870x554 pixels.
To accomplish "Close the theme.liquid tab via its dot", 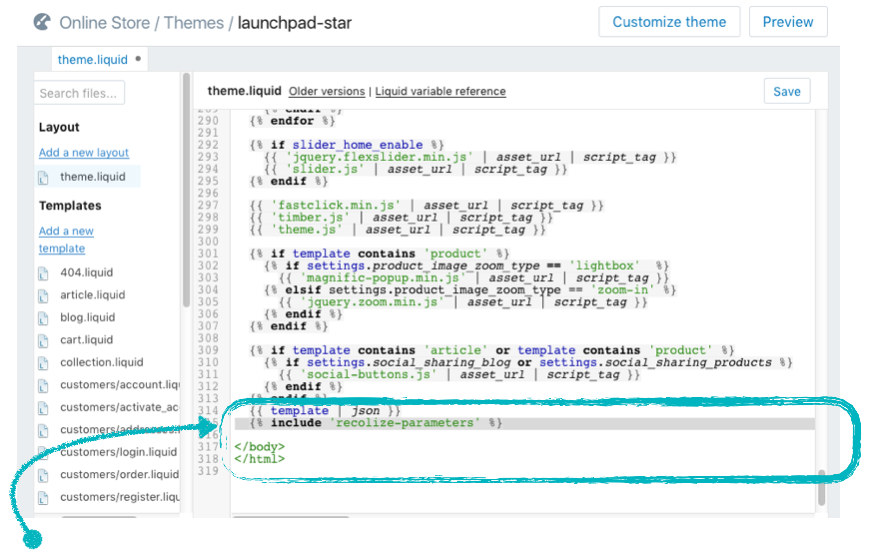I will pyautogui.click(x=138, y=58).
